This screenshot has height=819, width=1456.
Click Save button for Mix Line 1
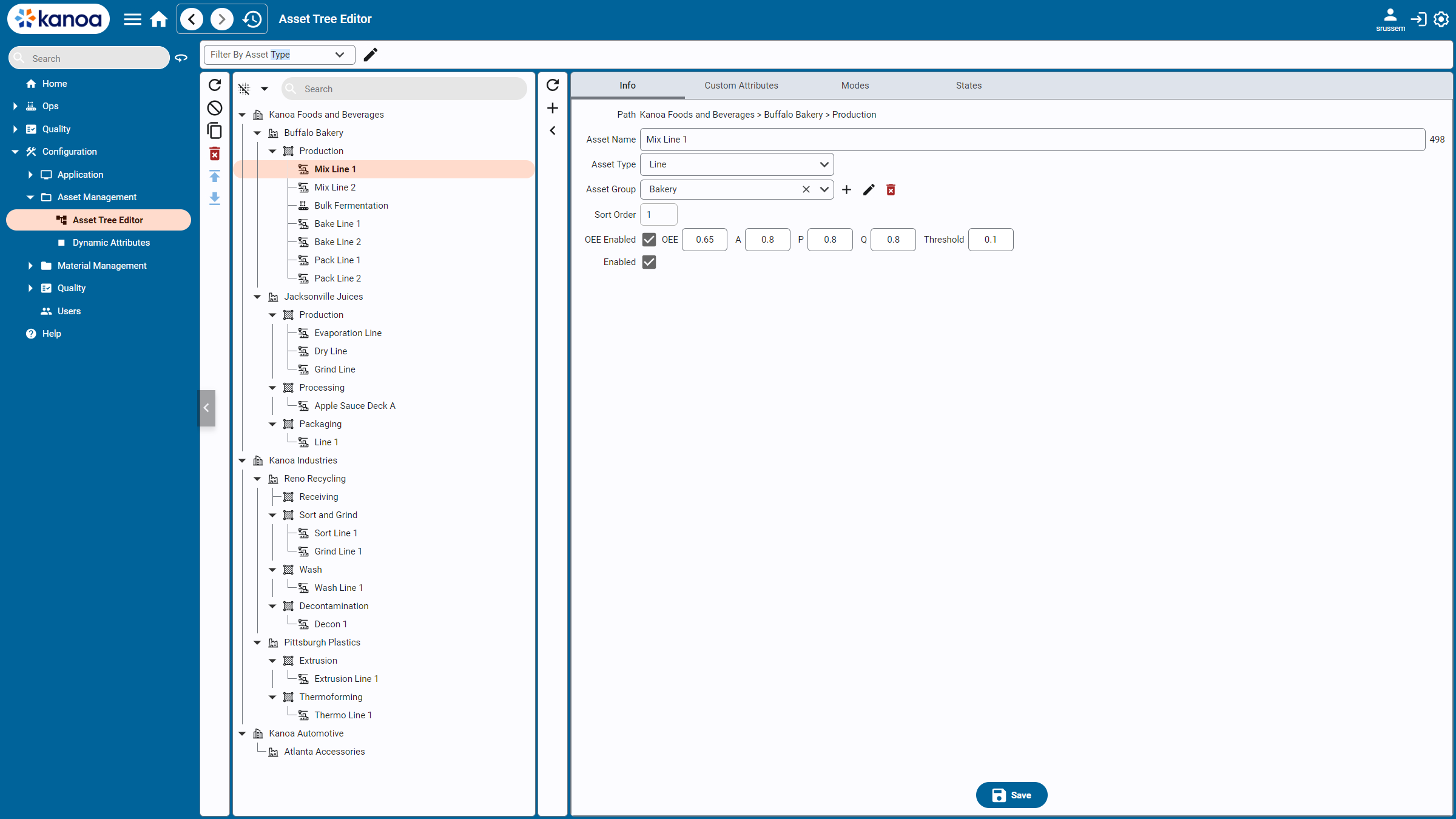(x=1011, y=795)
